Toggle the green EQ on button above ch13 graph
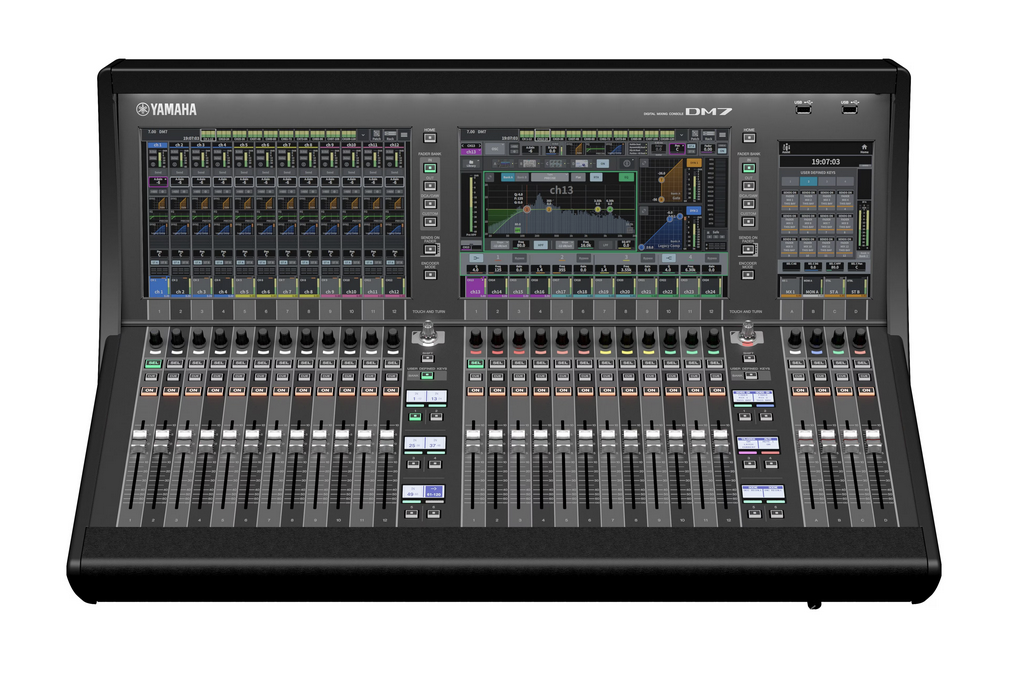This screenshot has width=1016, height=686. 626,177
